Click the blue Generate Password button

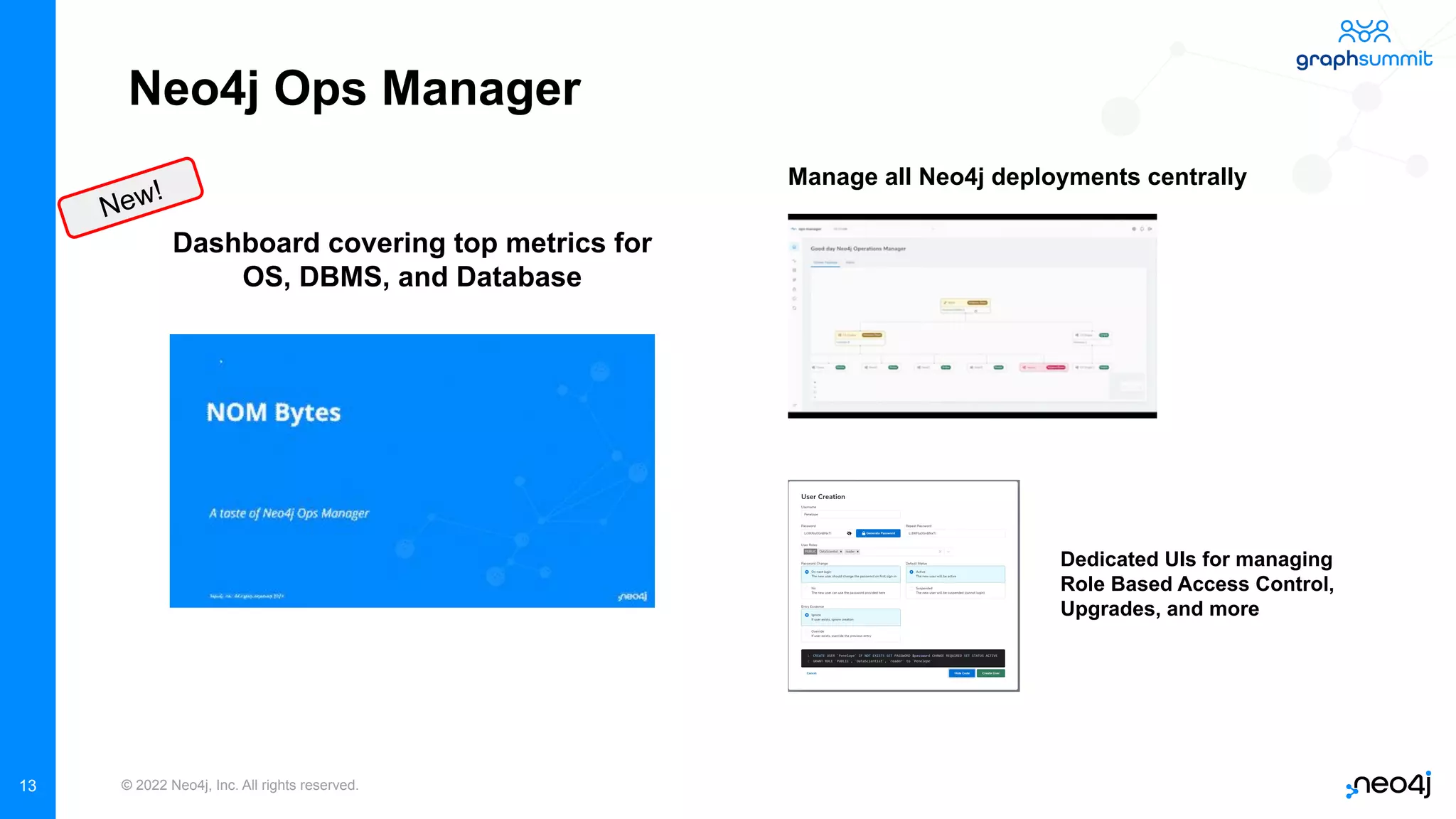coord(878,533)
